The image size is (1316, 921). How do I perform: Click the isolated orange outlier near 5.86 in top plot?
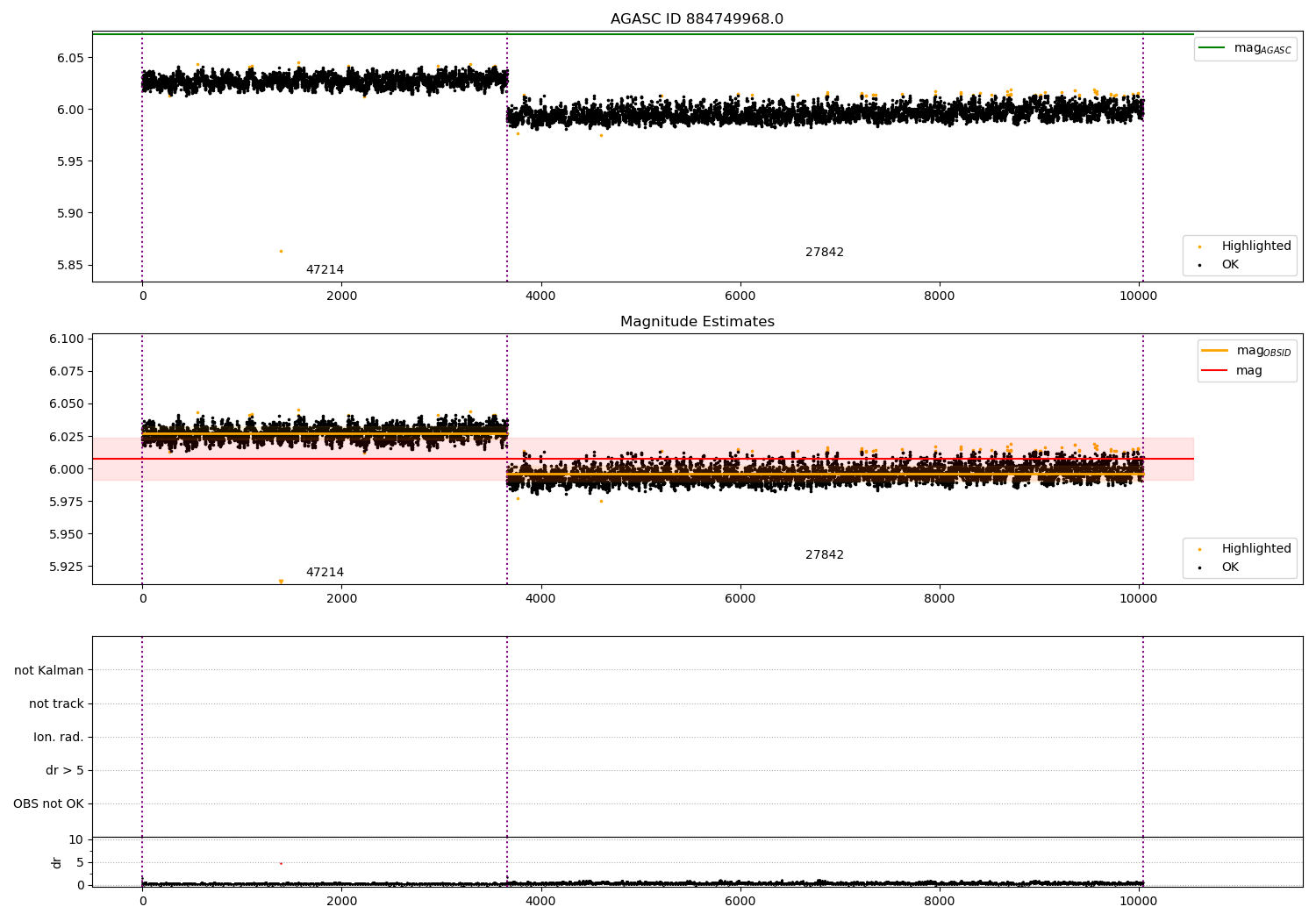pyautogui.click(x=281, y=252)
